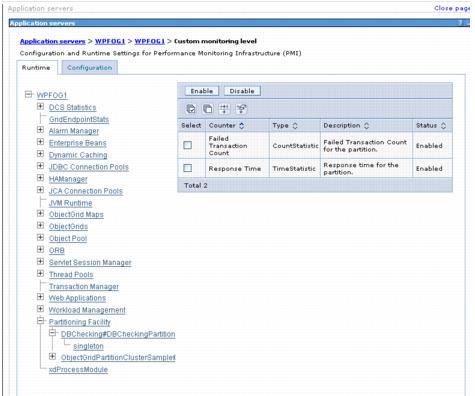Image resolution: width=475 pixels, height=396 pixels.
Task: Sort by Type column arrows
Action: (x=295, y=126)
